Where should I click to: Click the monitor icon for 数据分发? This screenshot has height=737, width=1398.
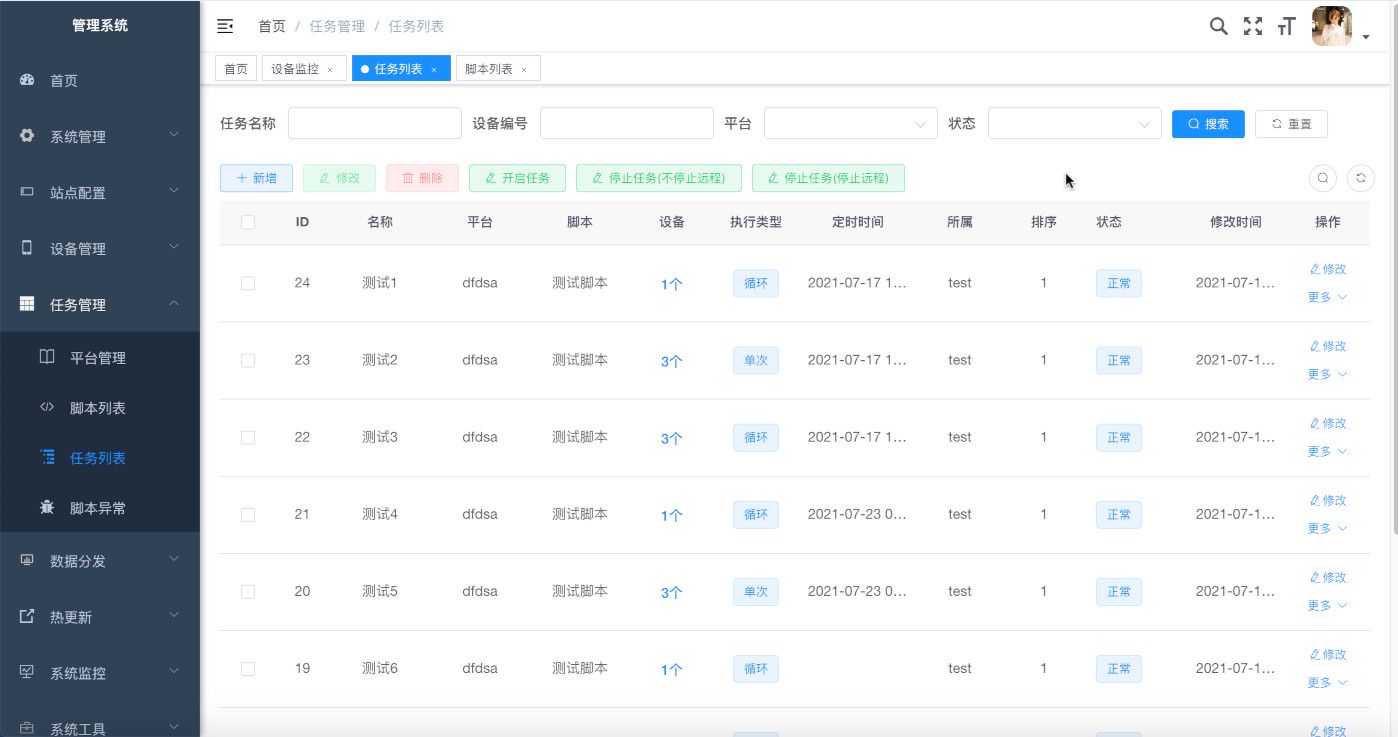click(x=27, y=560)
